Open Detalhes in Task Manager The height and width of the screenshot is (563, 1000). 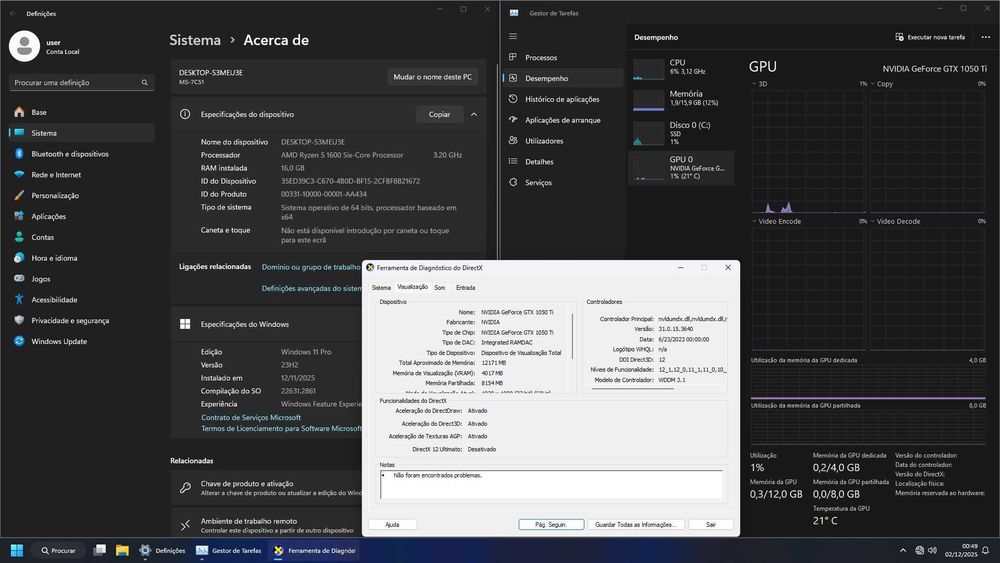(x=562, y=161)
